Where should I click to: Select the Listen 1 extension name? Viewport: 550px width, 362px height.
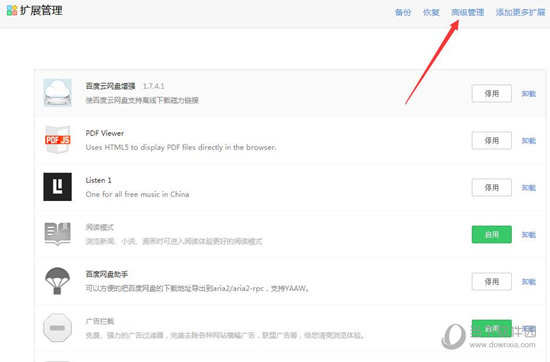(99, 180)
